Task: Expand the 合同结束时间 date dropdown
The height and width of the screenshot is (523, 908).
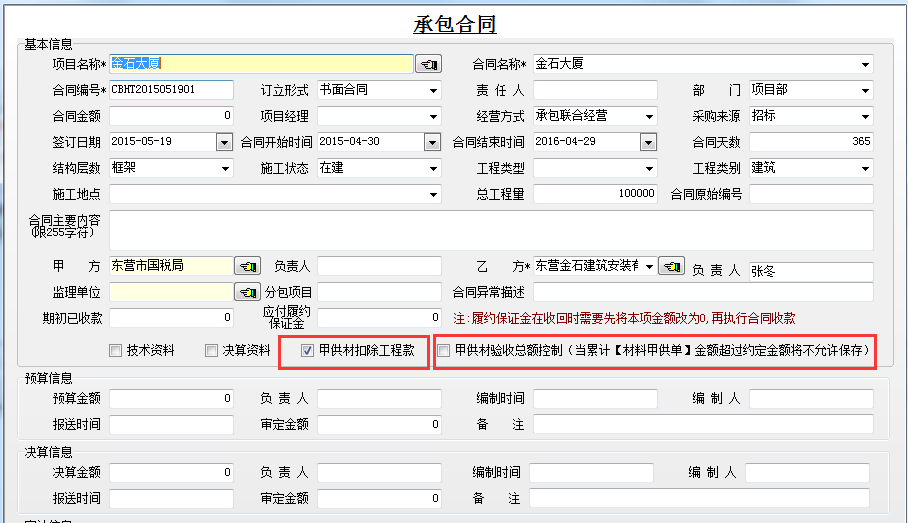Action: (649, 142)
